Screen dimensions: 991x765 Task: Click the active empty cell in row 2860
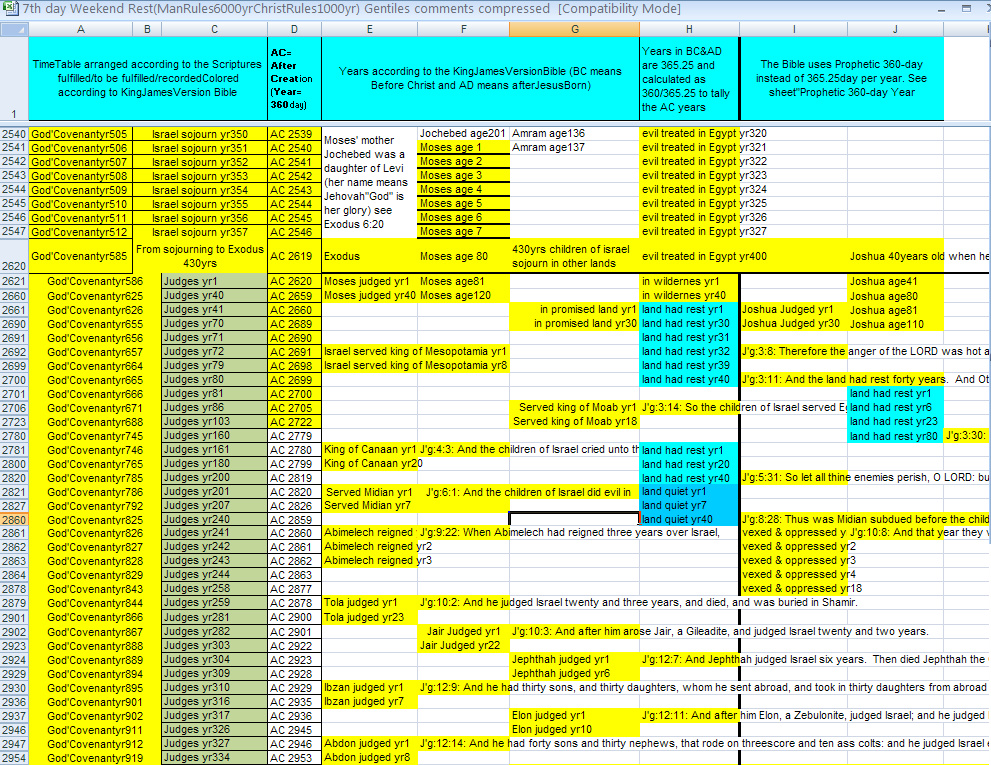575,519
